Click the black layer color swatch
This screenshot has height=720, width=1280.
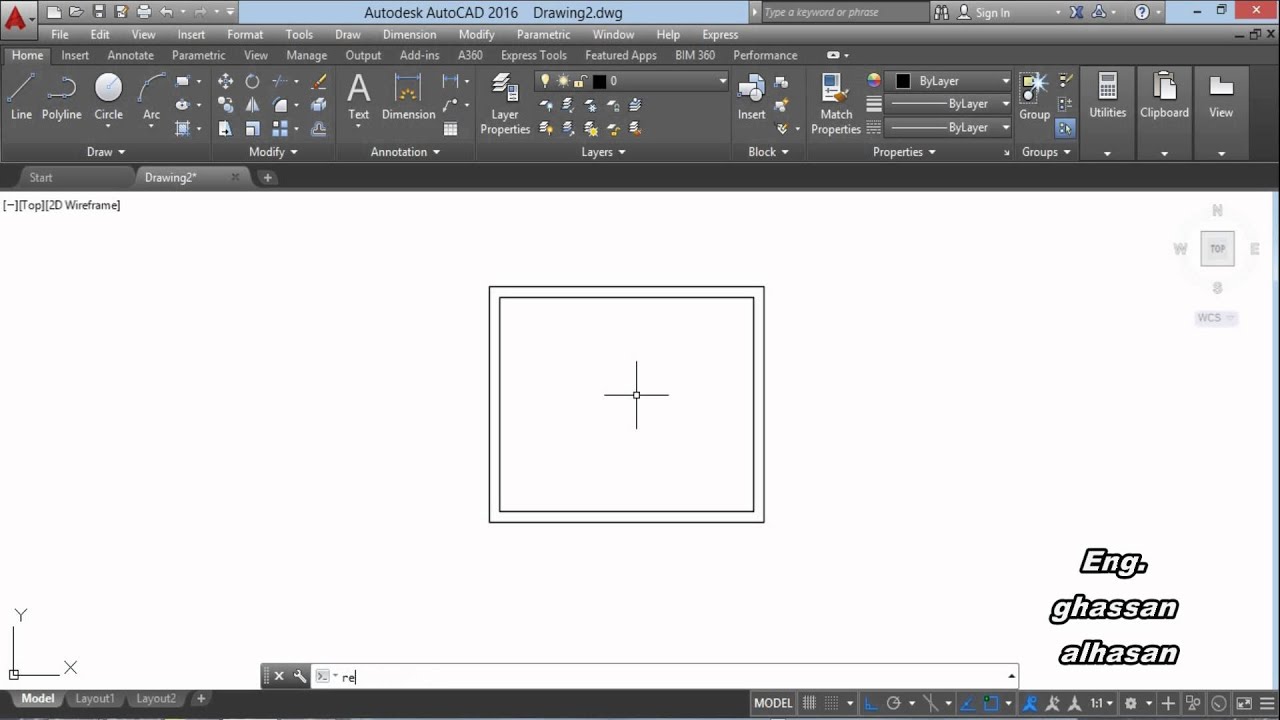point(599,81)
